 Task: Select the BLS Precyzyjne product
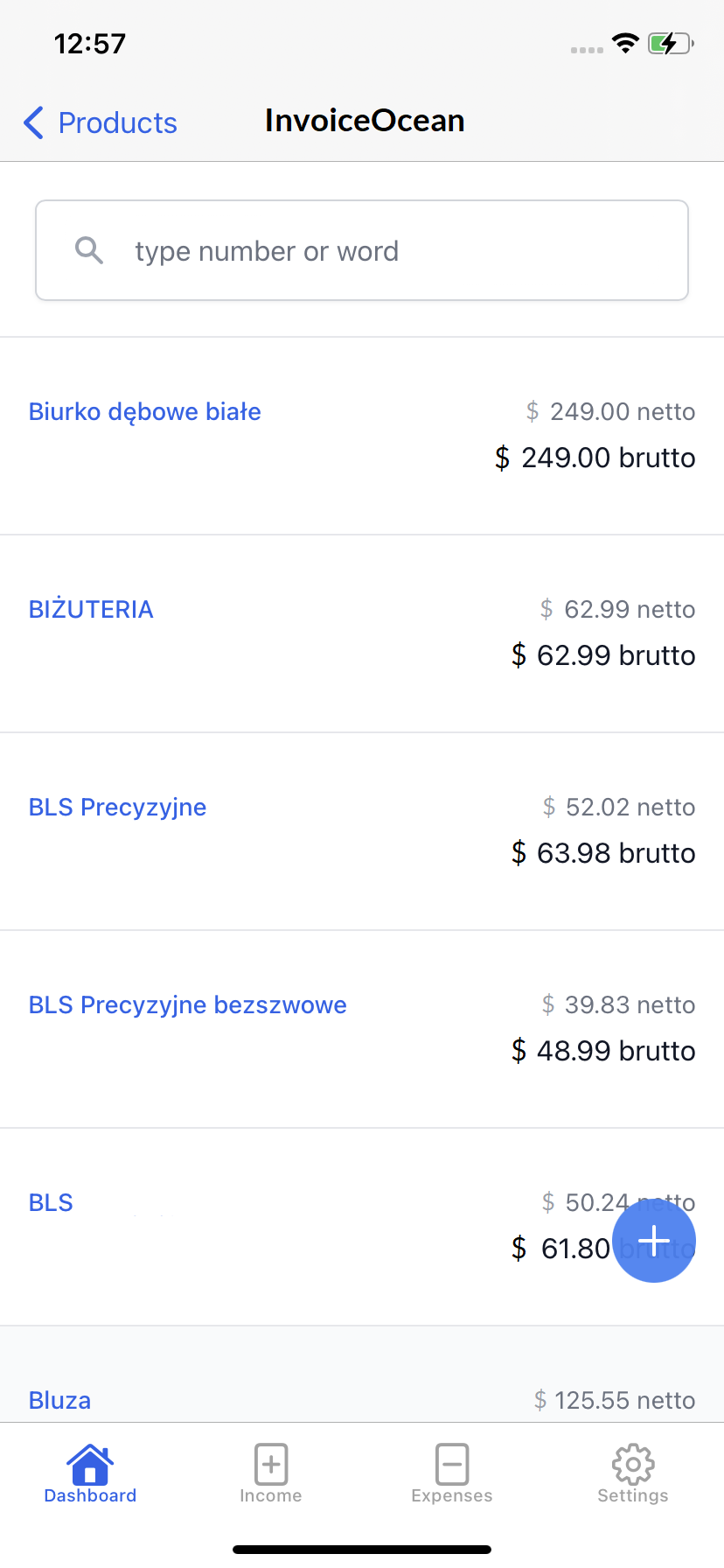pyautogui.click(x=118, y=807)
